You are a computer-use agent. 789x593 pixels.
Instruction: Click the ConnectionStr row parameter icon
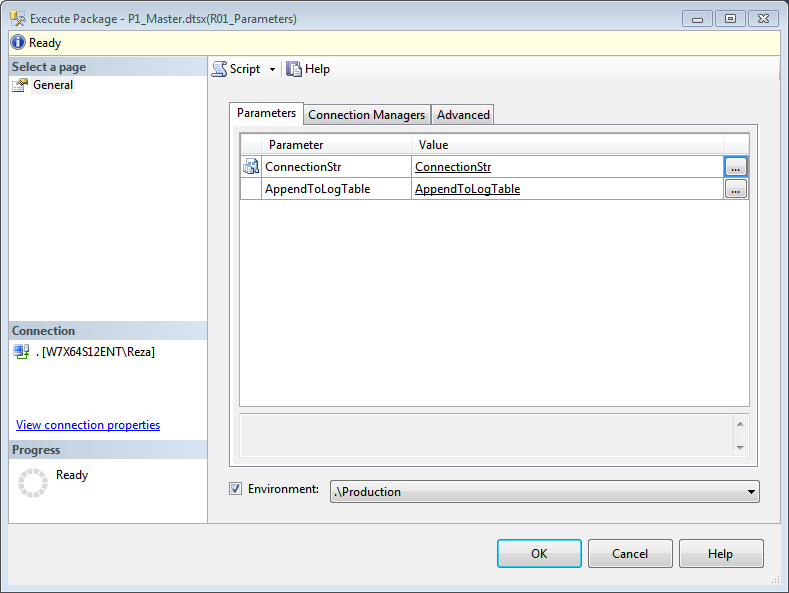(x=251, y=167)
